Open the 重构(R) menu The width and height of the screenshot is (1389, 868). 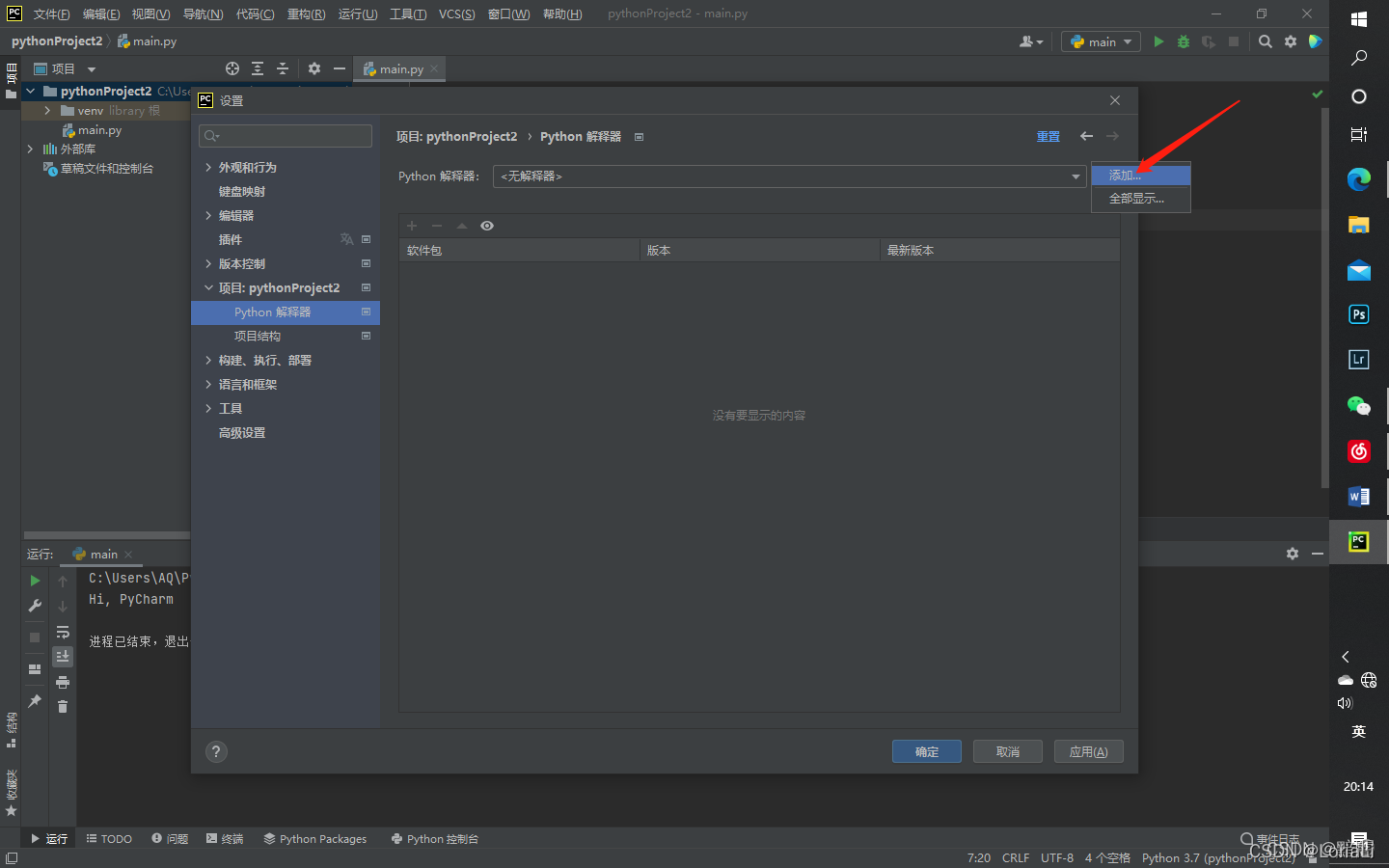306,14
